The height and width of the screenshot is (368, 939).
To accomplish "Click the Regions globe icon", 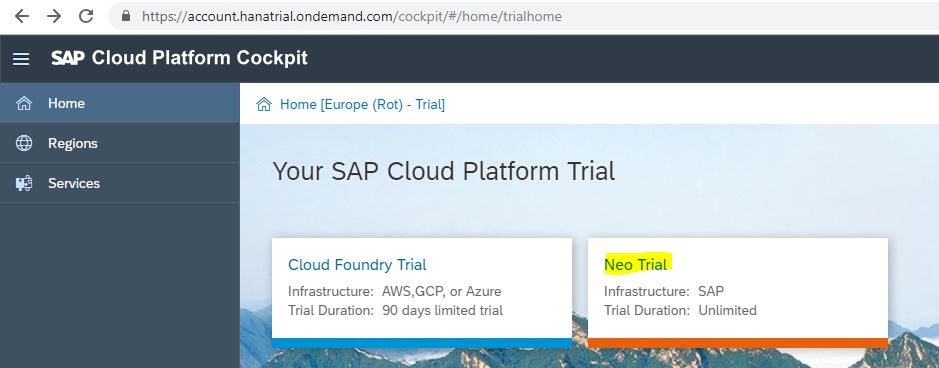I will pos(24,143).
